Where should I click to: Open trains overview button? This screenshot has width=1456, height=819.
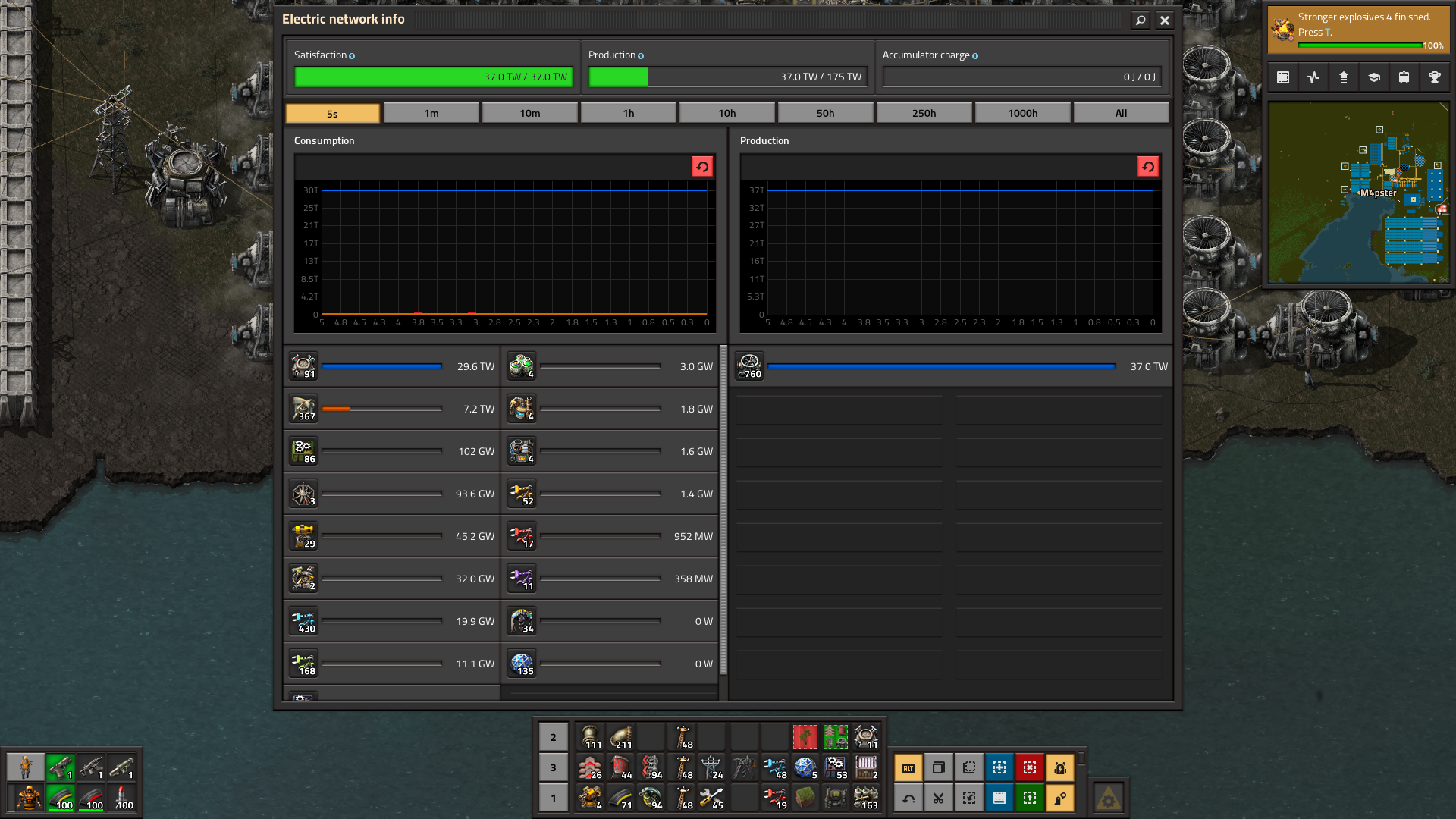click(x=1404, y=77)
